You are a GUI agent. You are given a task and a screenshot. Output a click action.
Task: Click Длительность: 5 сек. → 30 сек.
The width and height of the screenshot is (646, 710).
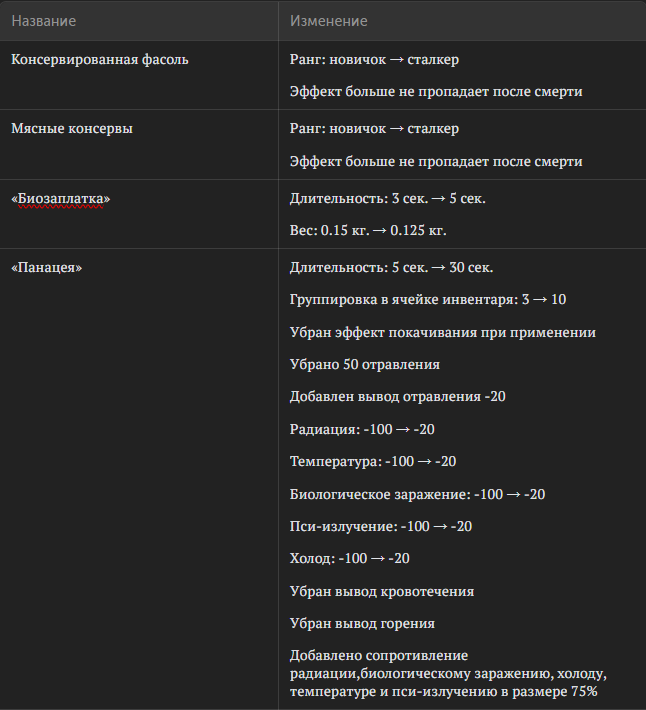coord(392,268)
